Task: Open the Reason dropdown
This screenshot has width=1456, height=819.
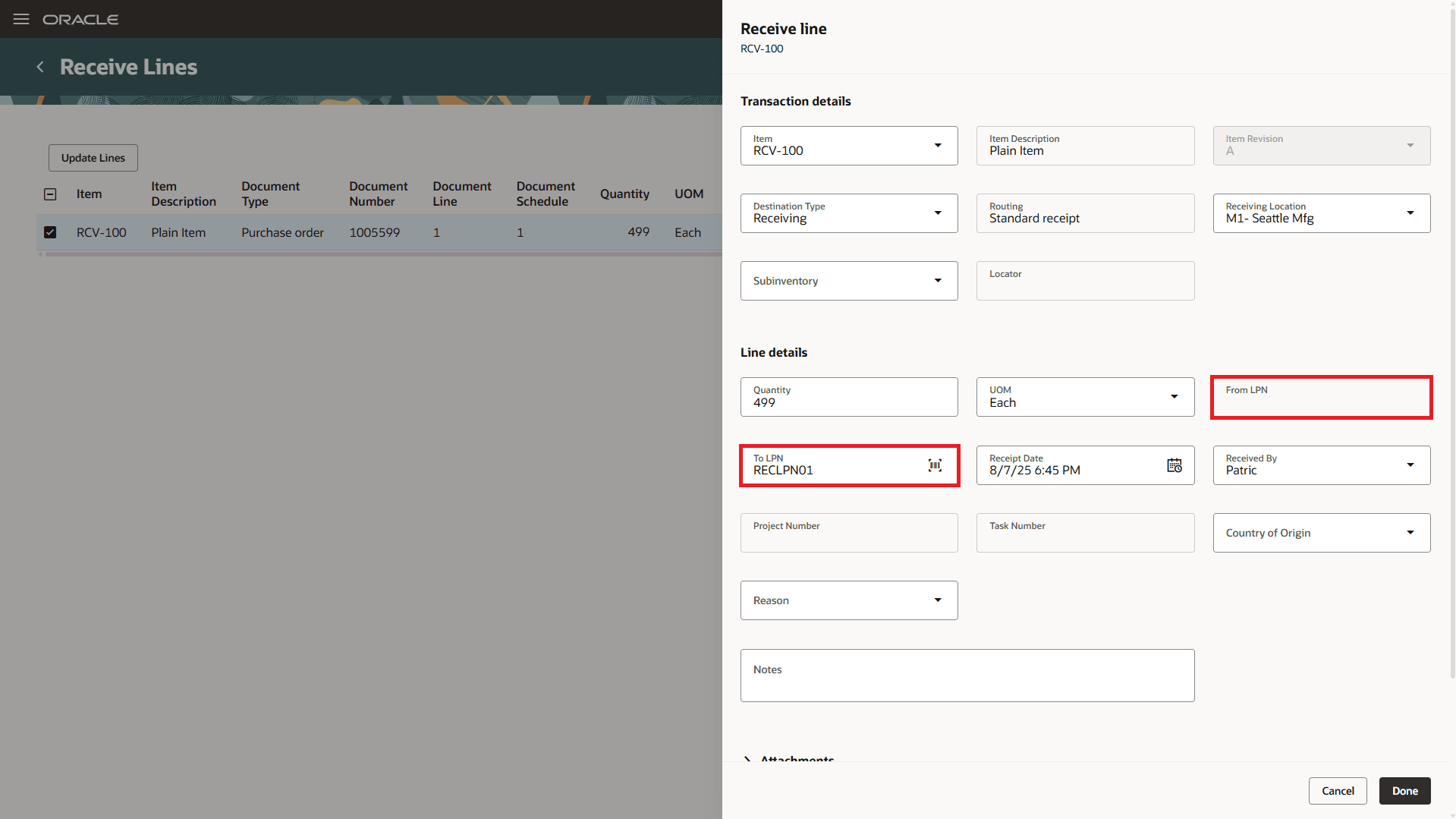Action: click(x=938, y=600)
